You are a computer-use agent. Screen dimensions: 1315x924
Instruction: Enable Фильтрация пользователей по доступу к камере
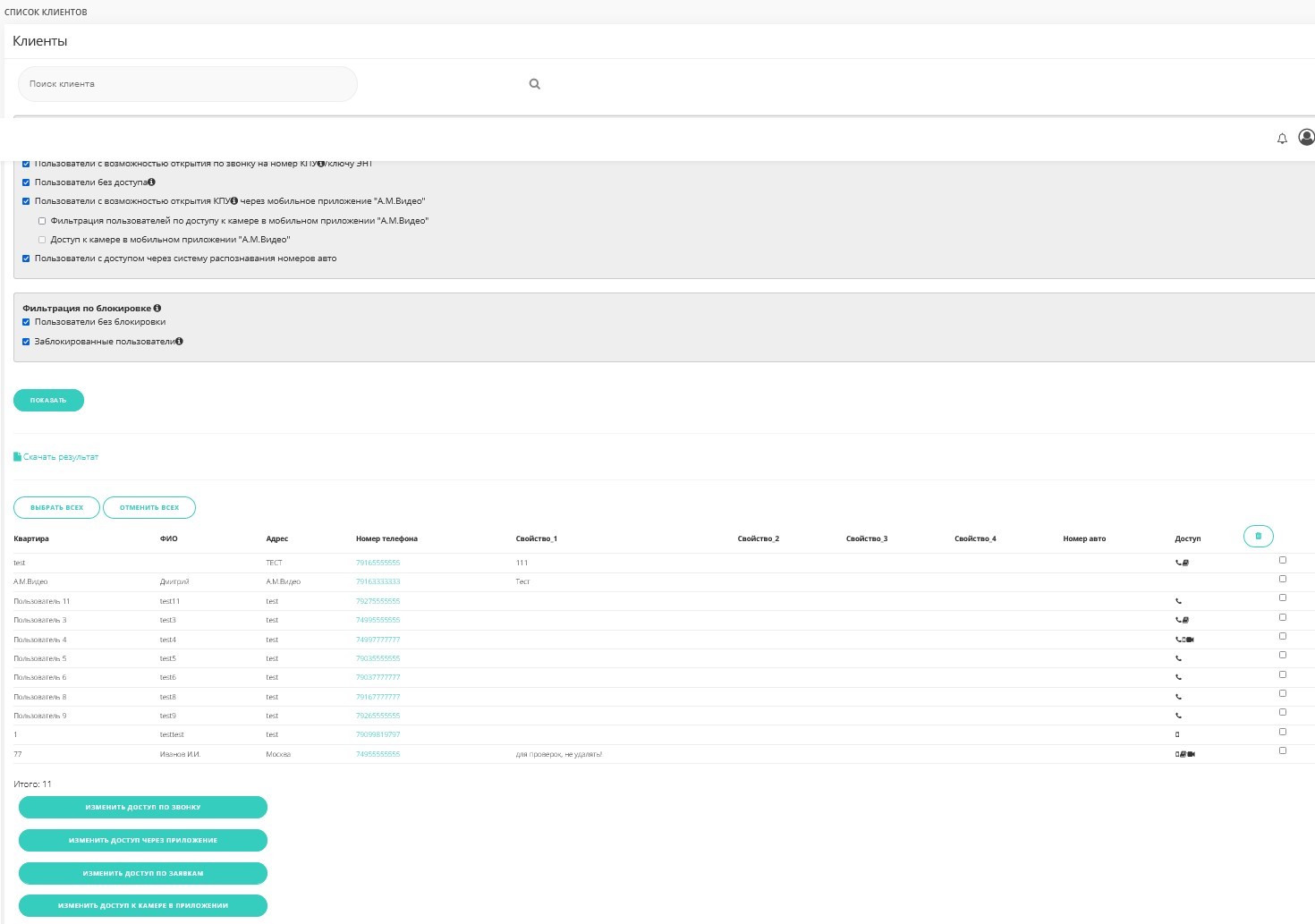tap(42, 221)
